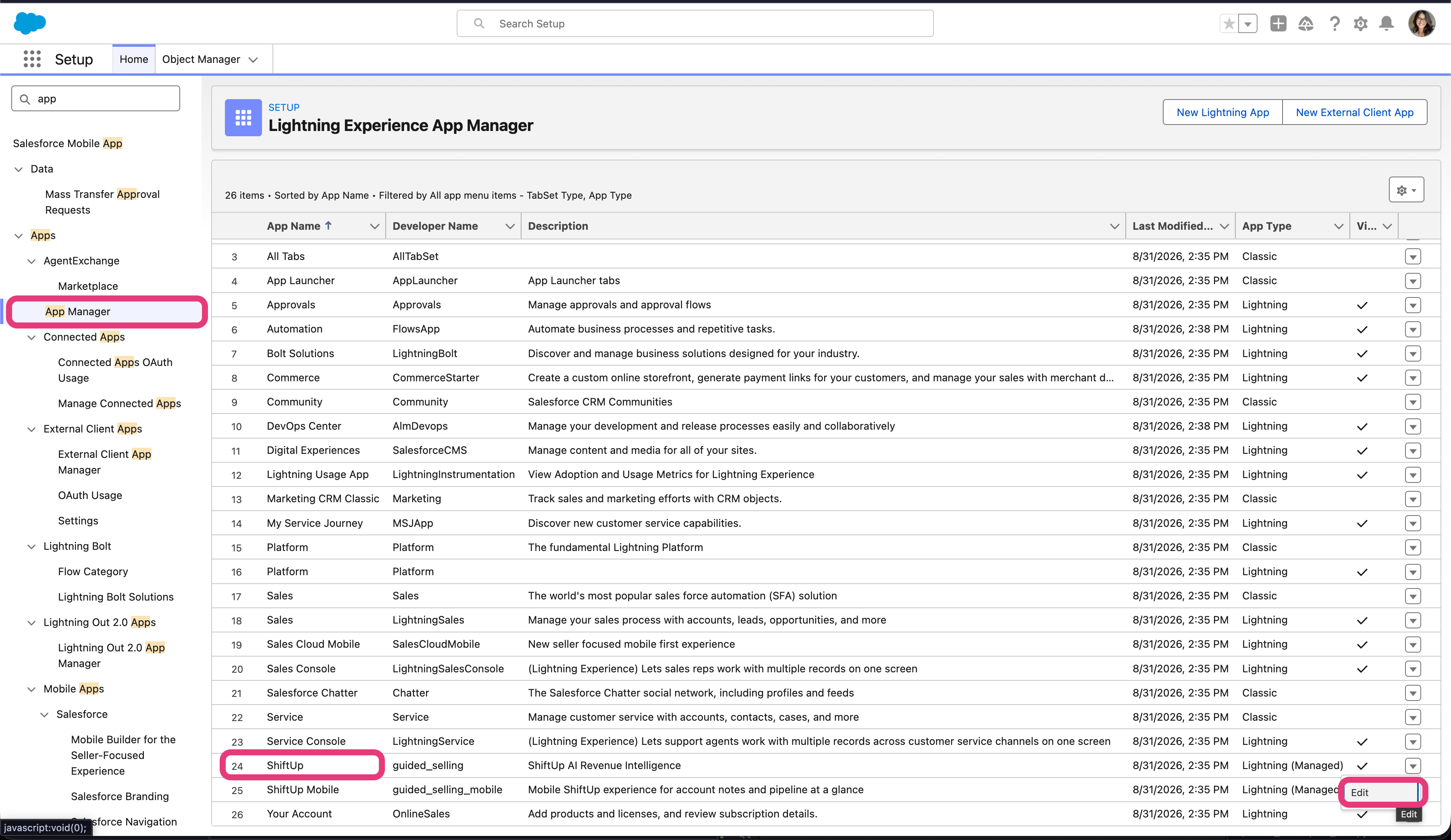Click the Quick Find box containing app
1451x840 pixels.
click(96, 98)
